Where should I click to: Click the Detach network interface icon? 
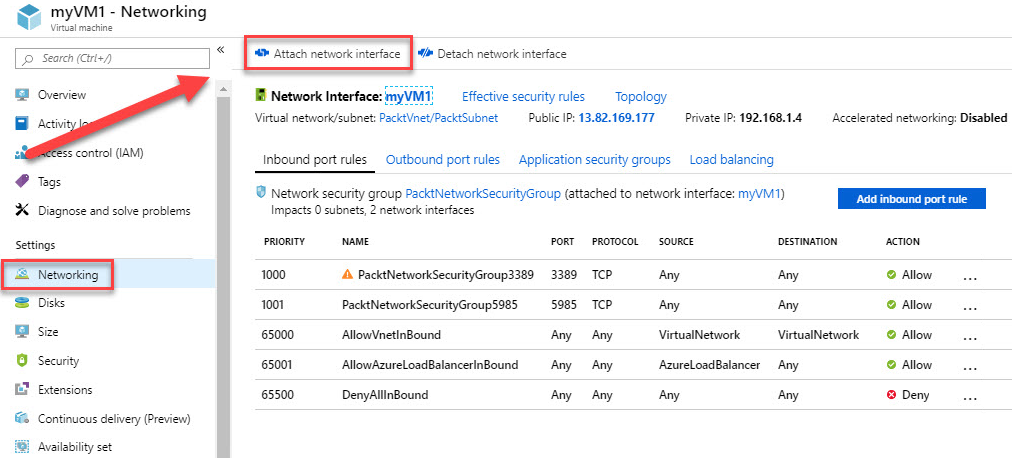coord(425,54)
